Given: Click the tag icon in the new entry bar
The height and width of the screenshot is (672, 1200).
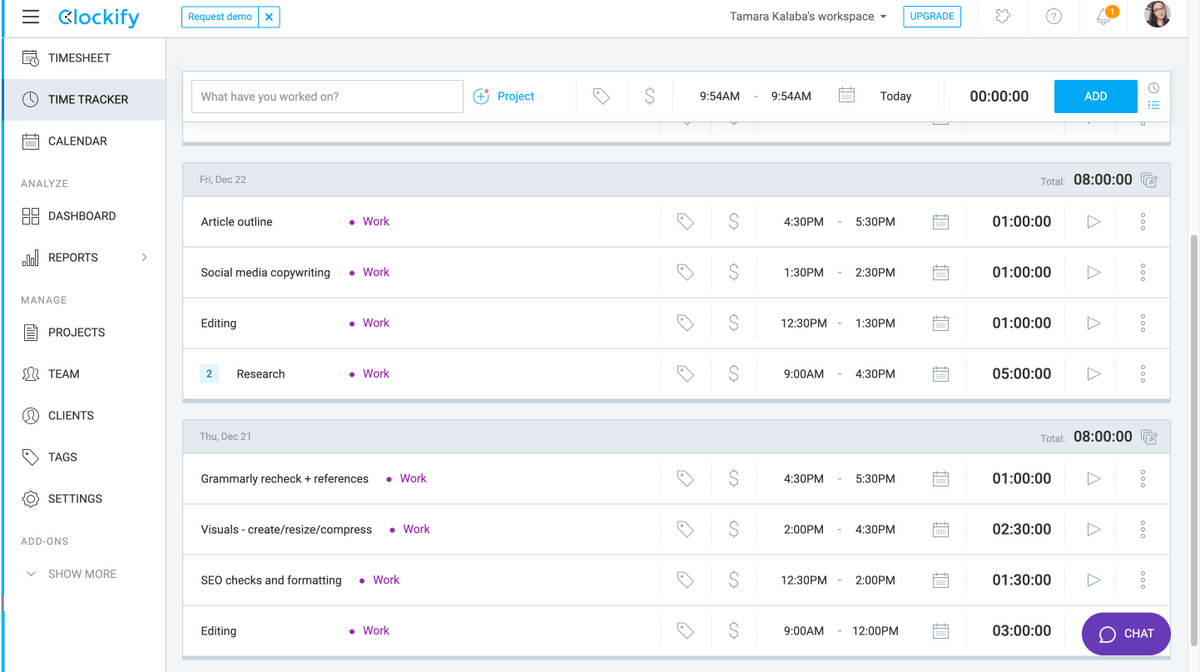Looking at the screenshot, I should [x=601, y=96].
